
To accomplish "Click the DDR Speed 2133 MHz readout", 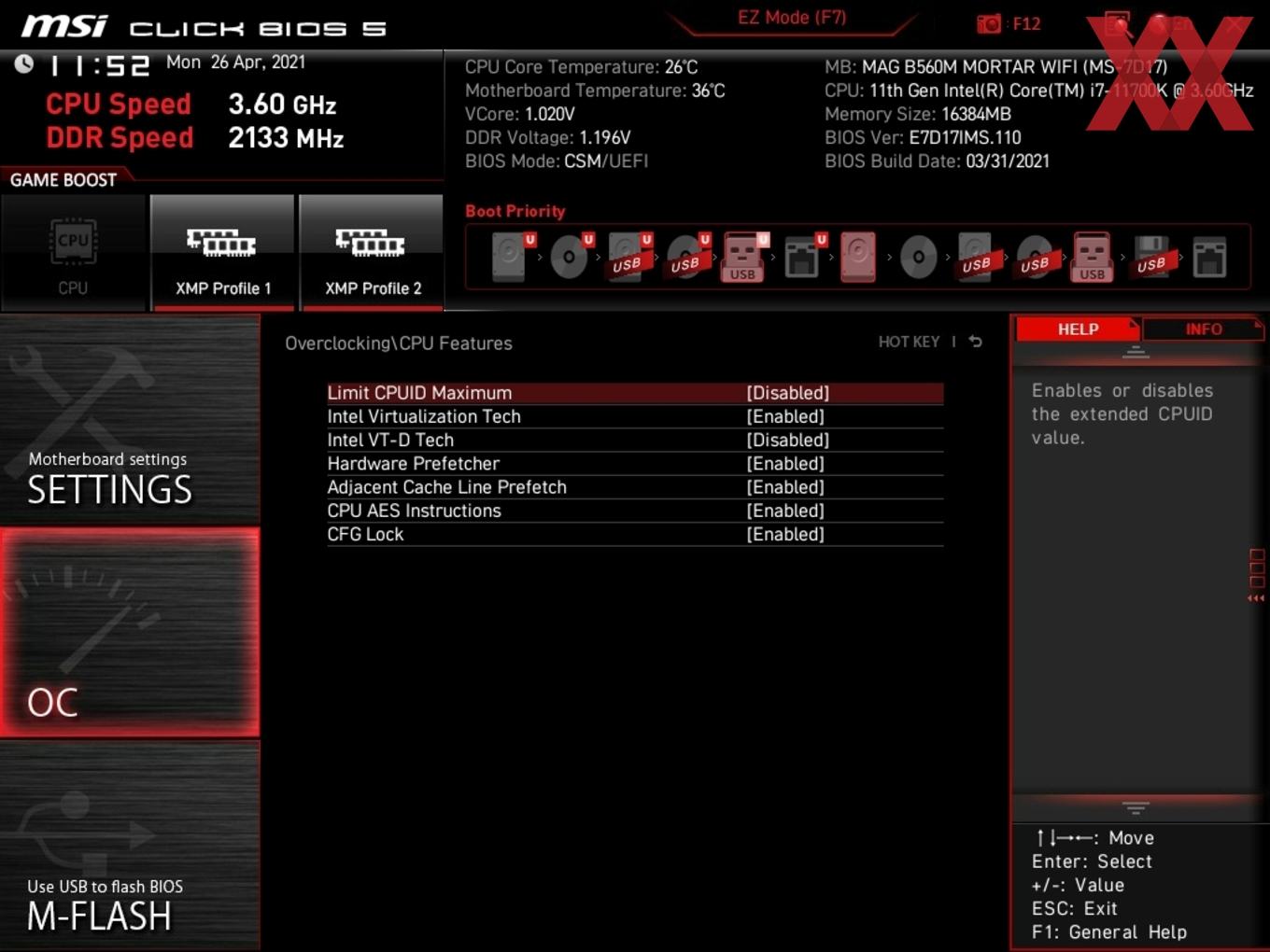I will [x=195, y=138].
